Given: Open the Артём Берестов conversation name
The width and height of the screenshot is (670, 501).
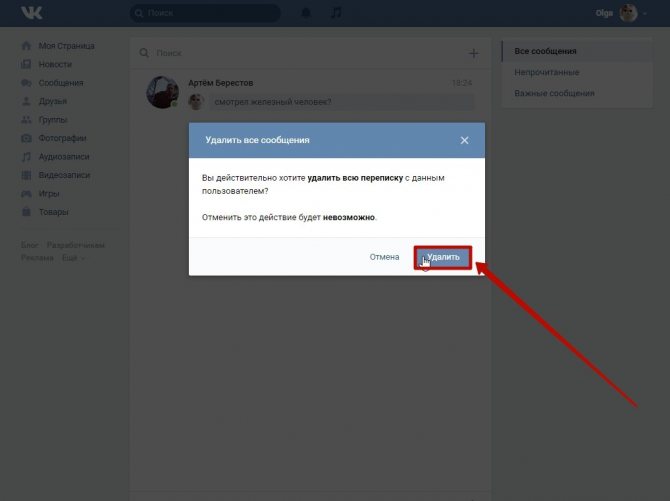Looking at the screenshot, I should [x=220, y=83].
